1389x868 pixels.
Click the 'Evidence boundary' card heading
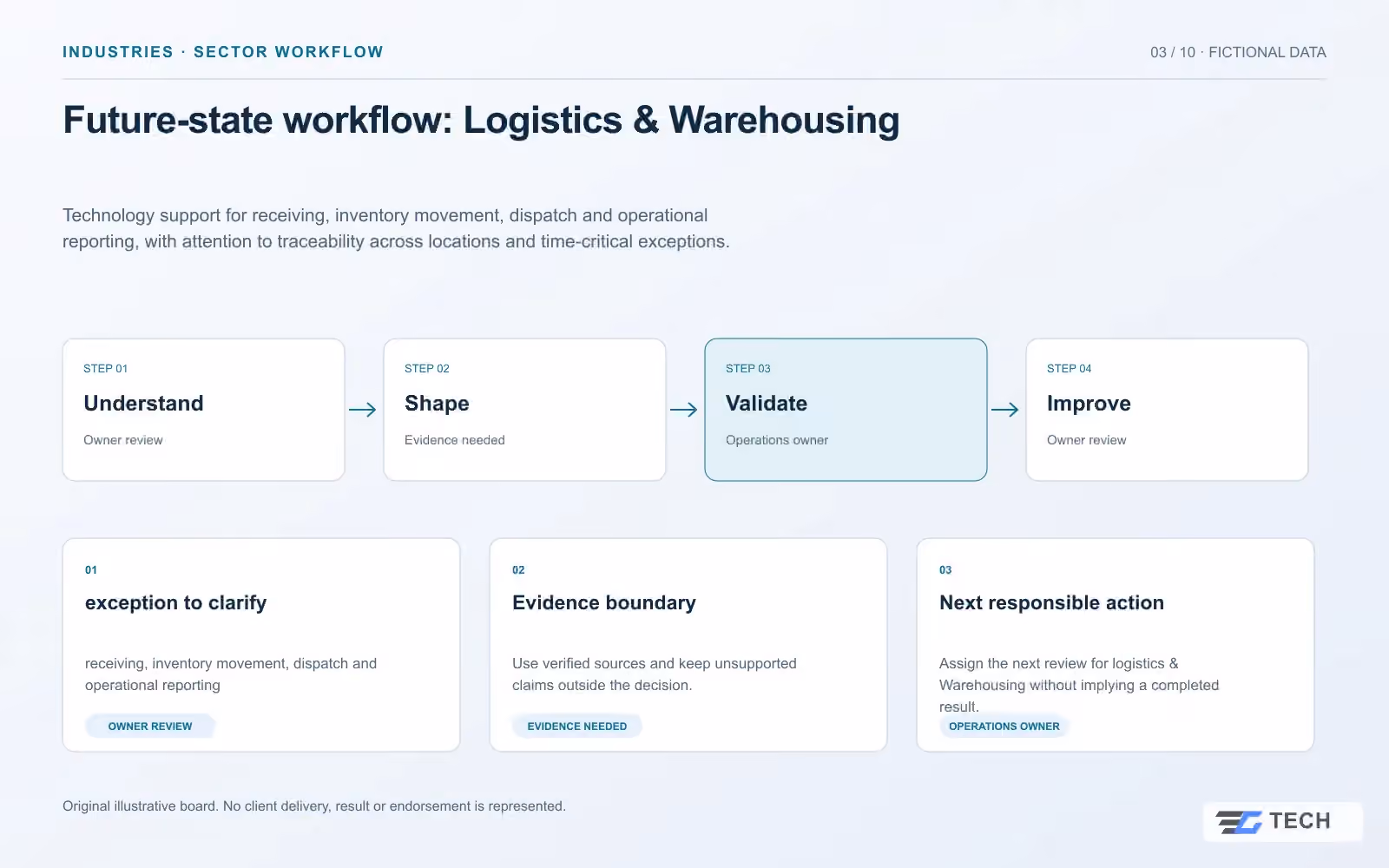click(604, 602)
